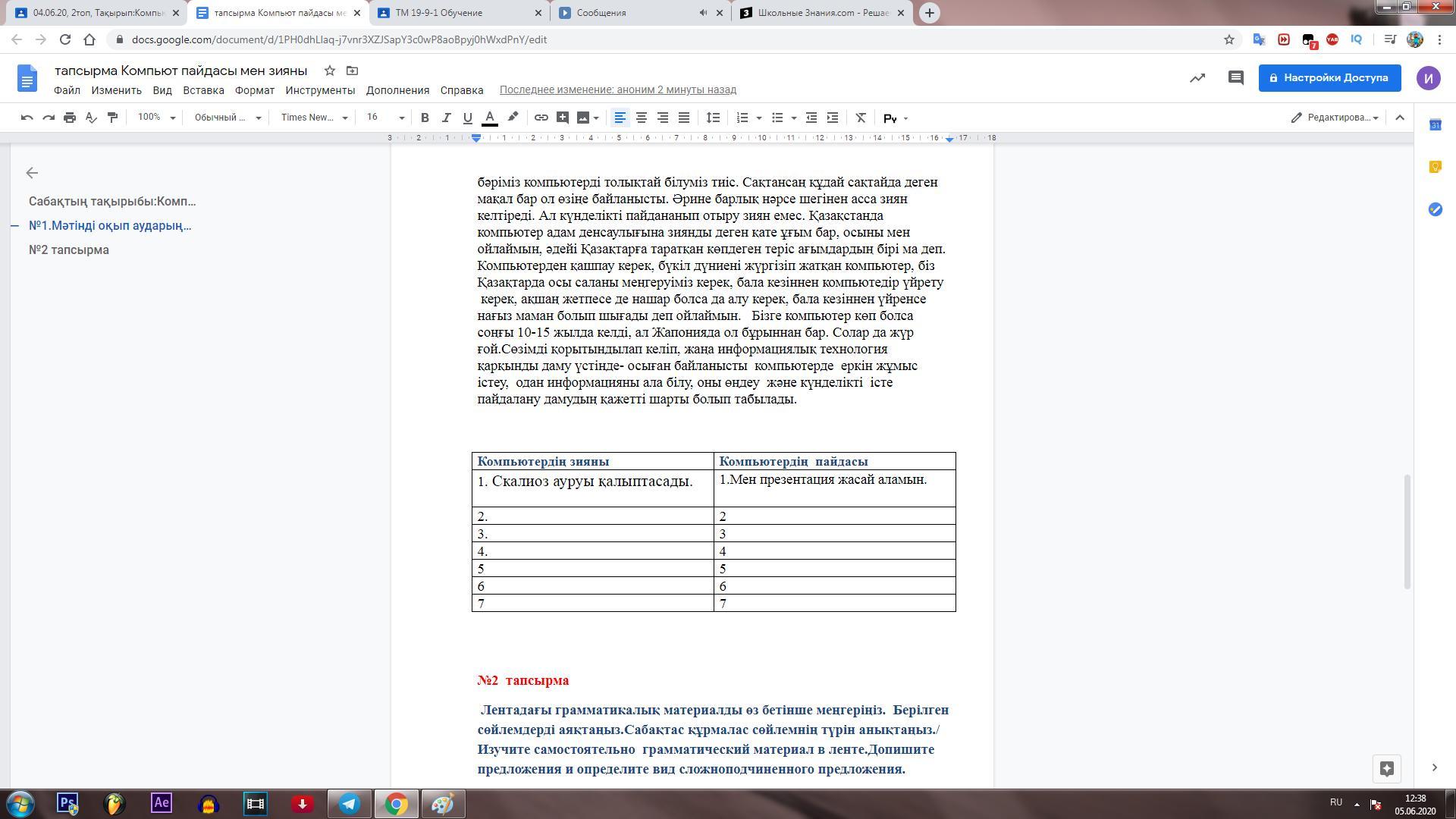This screenshot has width=1456, height=819.
Task: Open the Times New Roman font dropdown
Action: [x=314, y=118]
